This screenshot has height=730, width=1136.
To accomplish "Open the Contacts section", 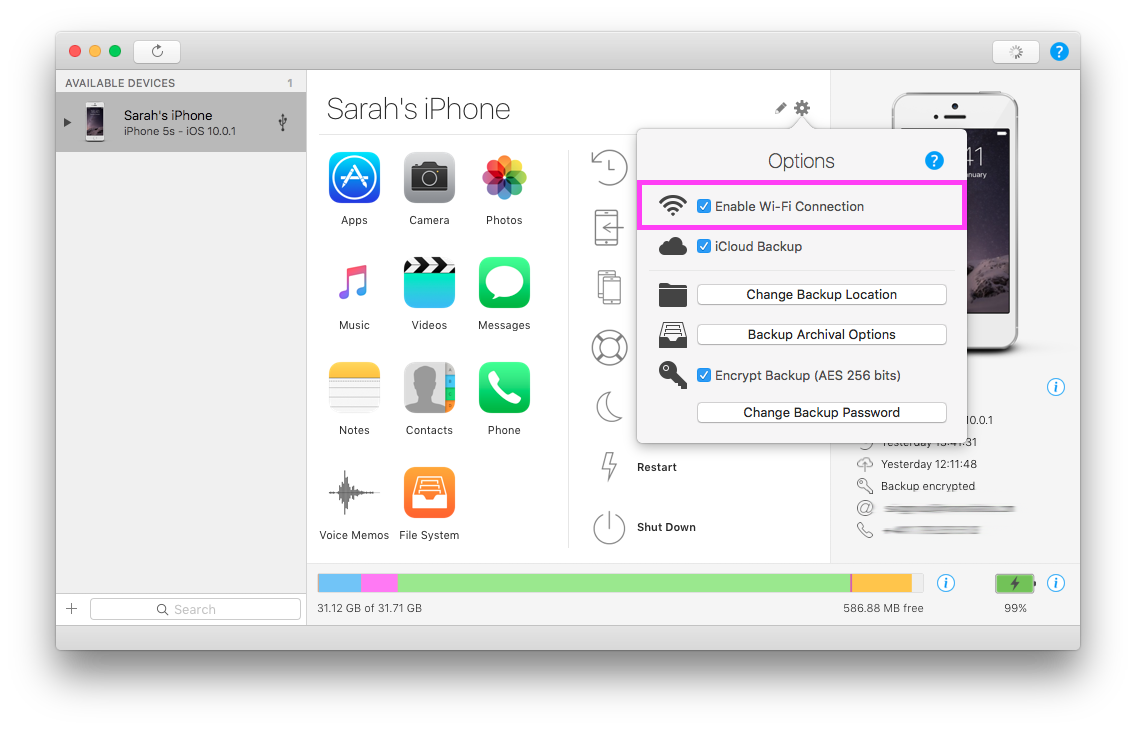I will pyautogui.click(x=429, y=387).
